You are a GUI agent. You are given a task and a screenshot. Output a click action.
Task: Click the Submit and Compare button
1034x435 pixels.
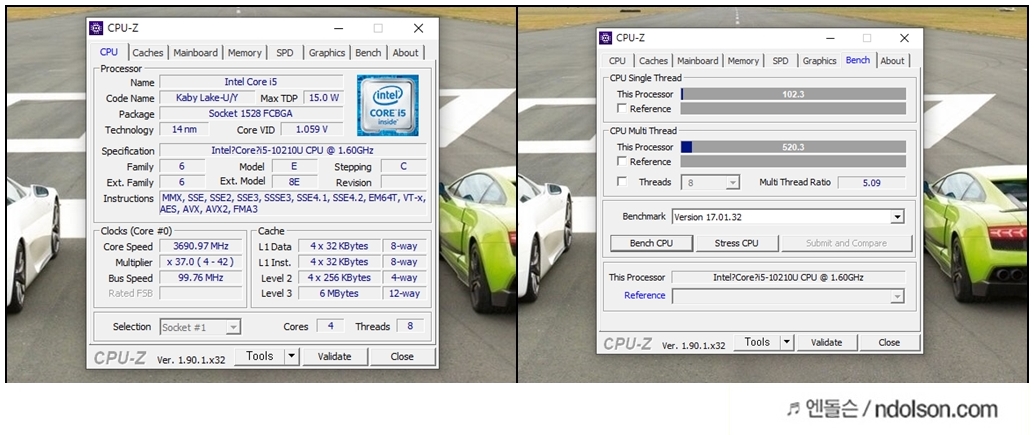pyautogui.click(x=847, y=243)
